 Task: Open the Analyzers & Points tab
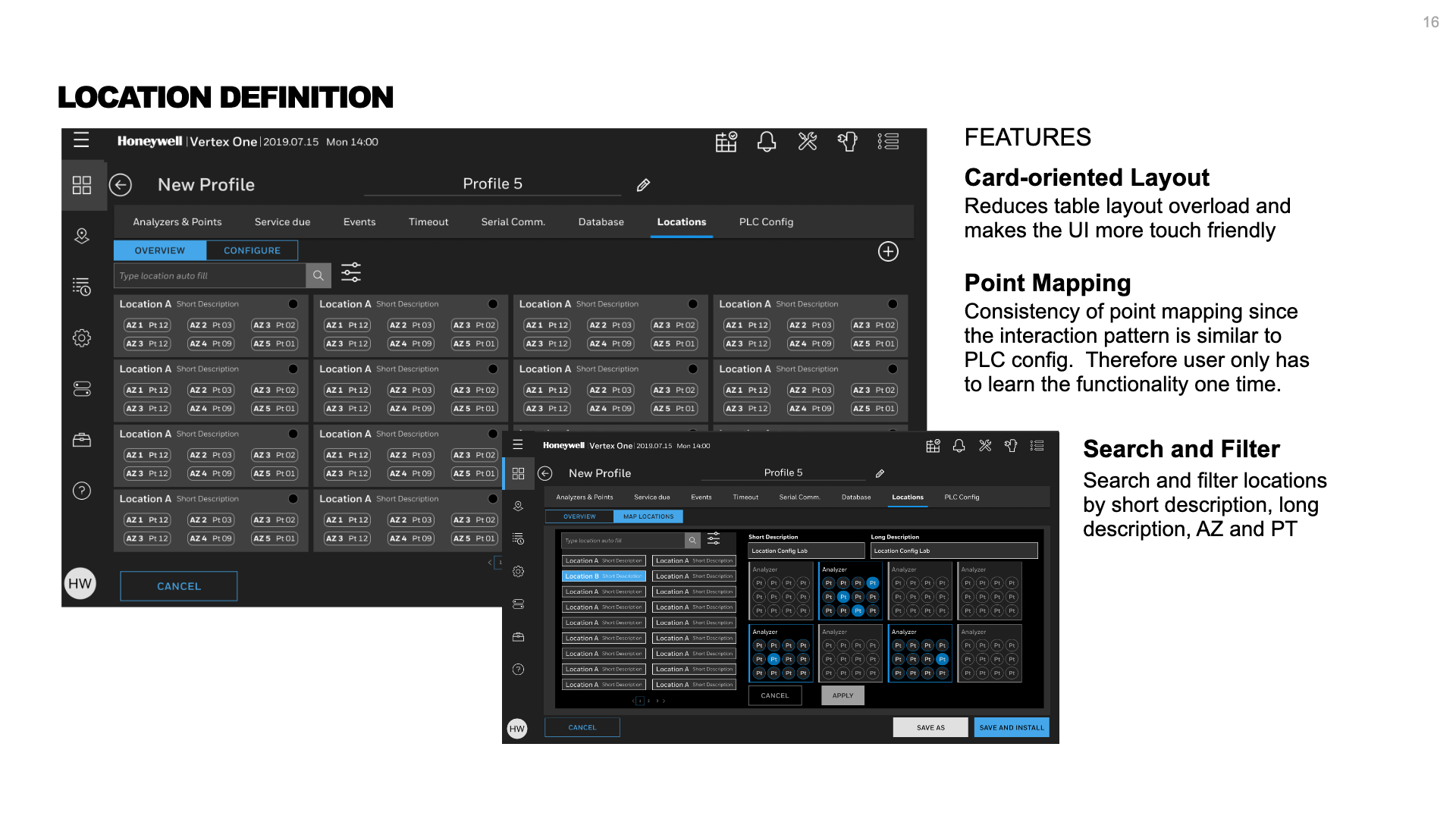pos(177,222)
